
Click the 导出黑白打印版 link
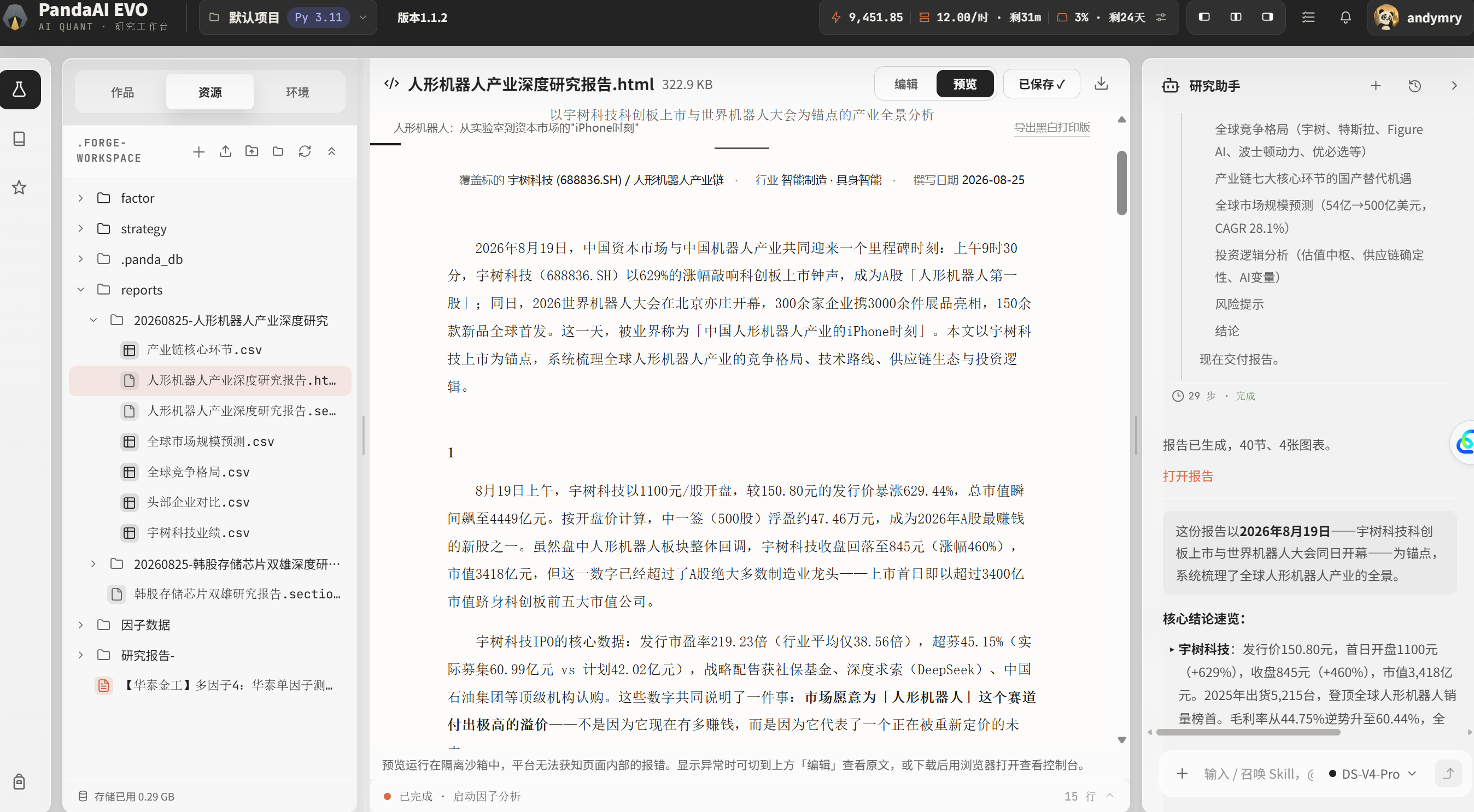[1052, 127]
